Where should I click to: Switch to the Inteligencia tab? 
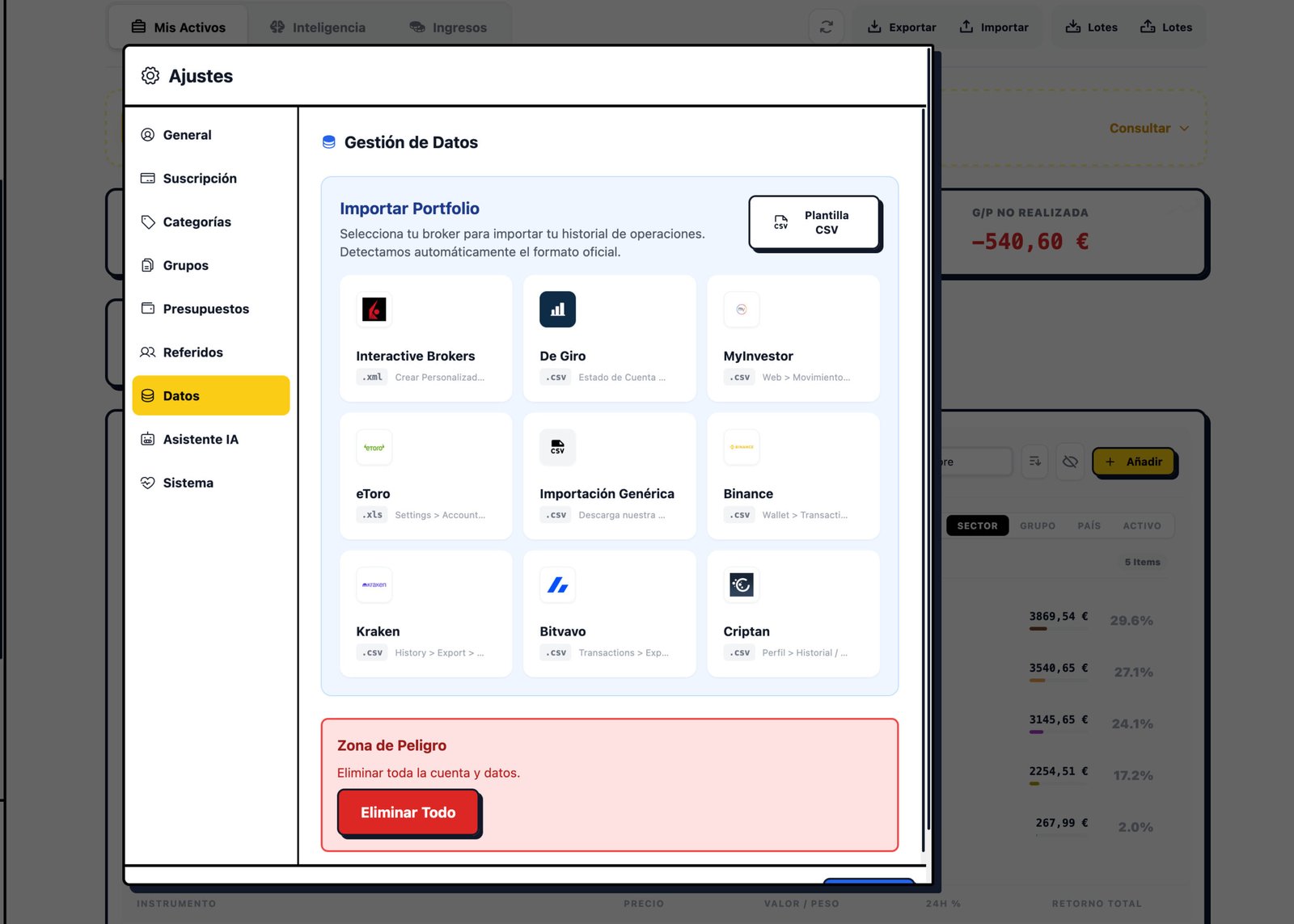pyautogui.click(x=318, y=27)
